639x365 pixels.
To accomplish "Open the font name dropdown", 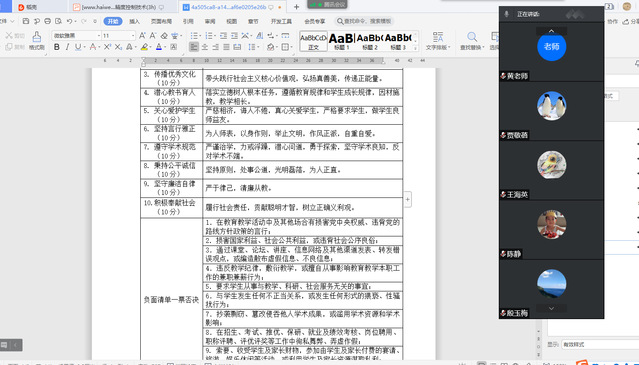I will (x=76, y=36).
